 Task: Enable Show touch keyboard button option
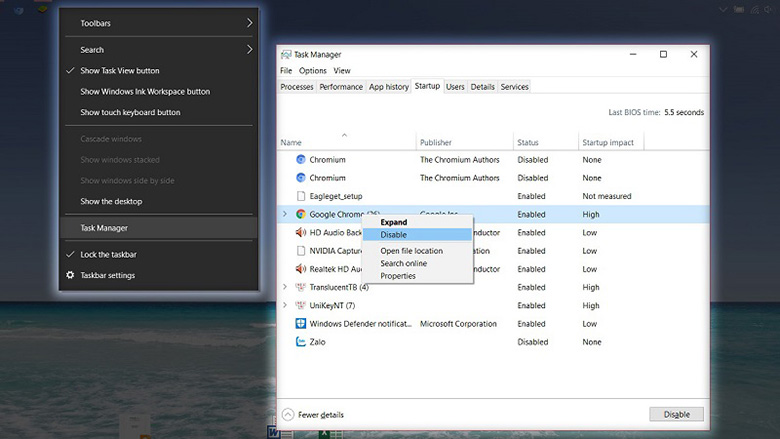130,112
